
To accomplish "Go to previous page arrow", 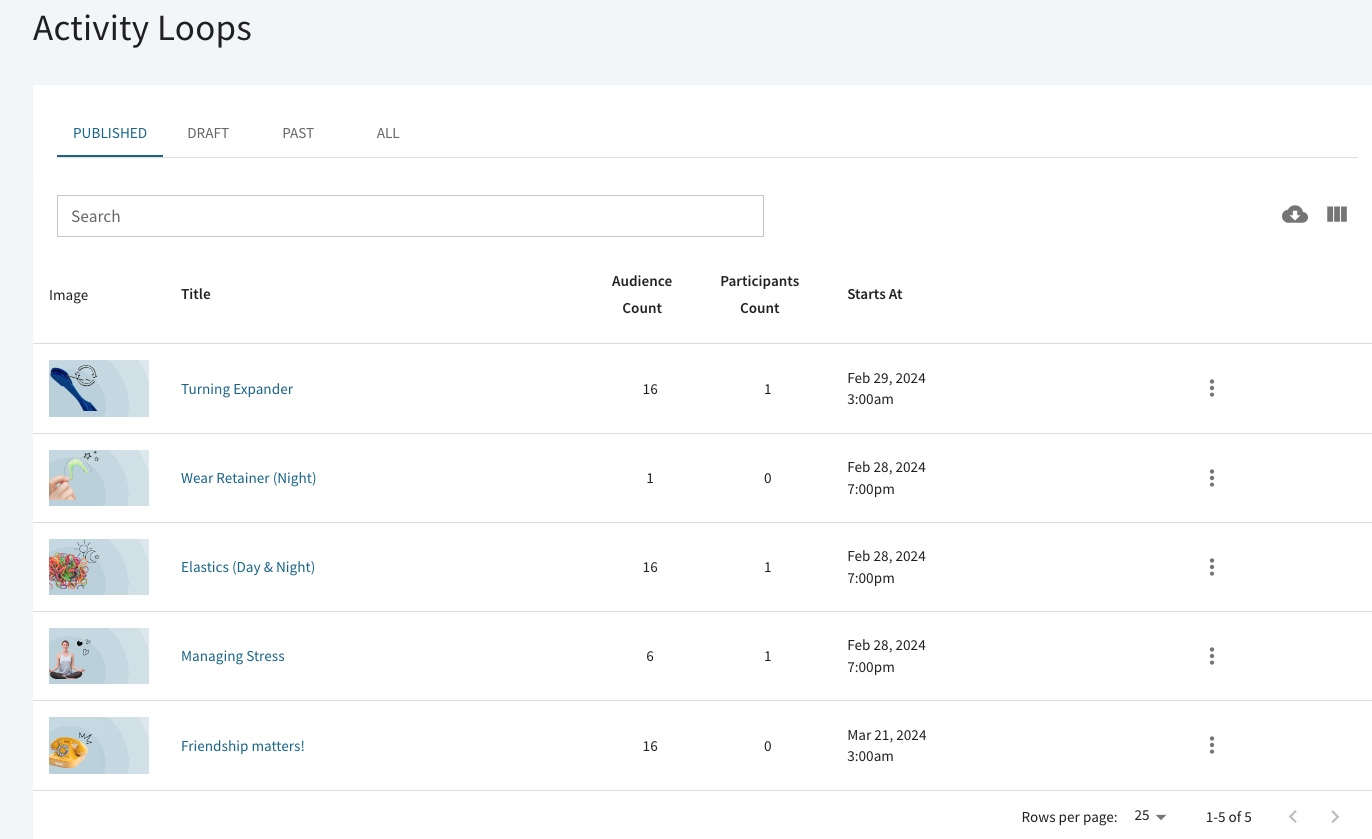I will click(x=1293, y=817).
